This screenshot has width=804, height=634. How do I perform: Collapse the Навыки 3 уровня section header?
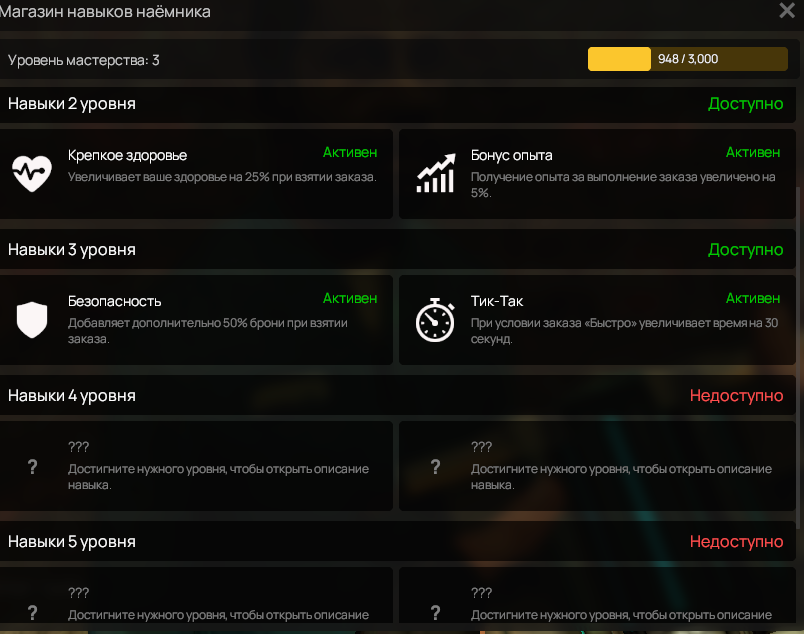pyautogui.click(x=397, y=250)
